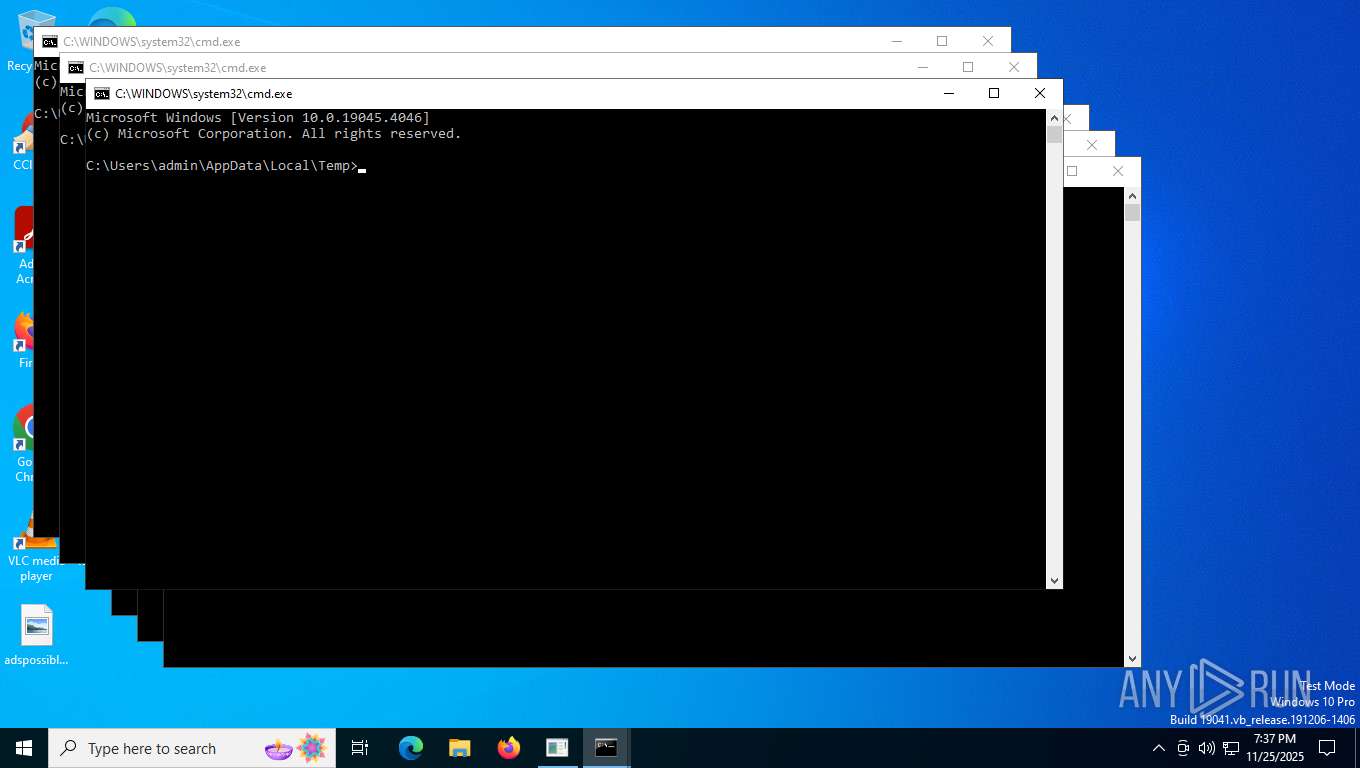Launch Firefox from the taskbar
This screenshot has height=768, width=1360.
pos(508,748)
